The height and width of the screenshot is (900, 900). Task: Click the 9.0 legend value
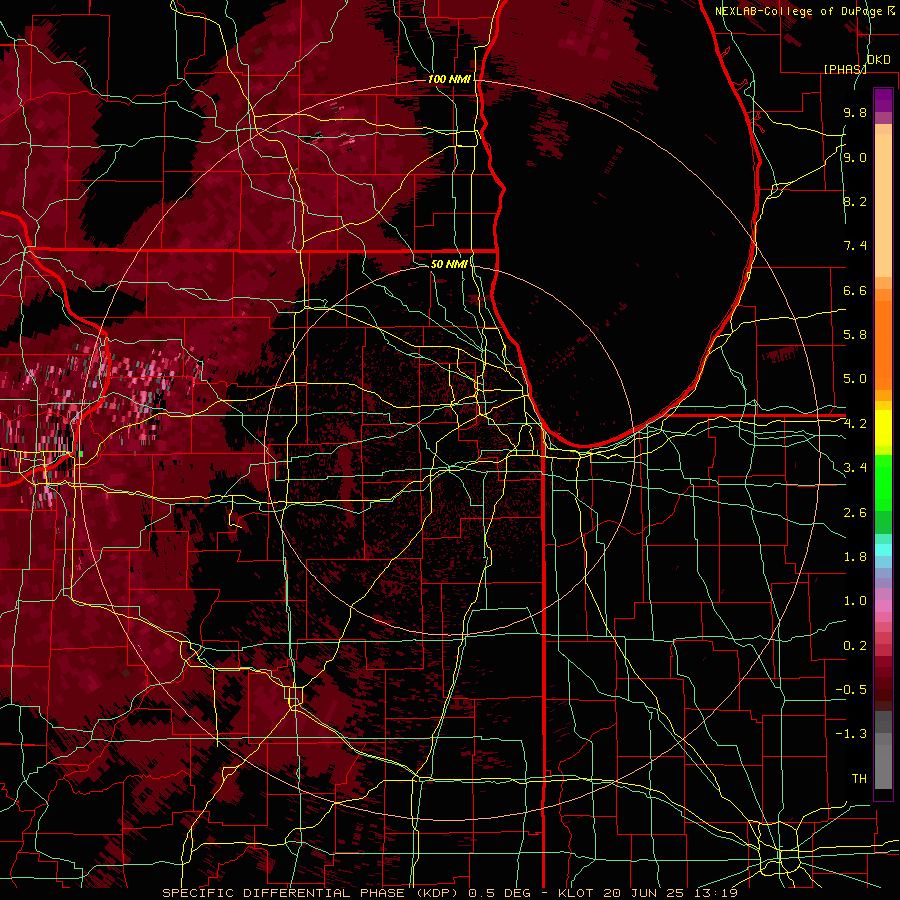coord(855,157)
